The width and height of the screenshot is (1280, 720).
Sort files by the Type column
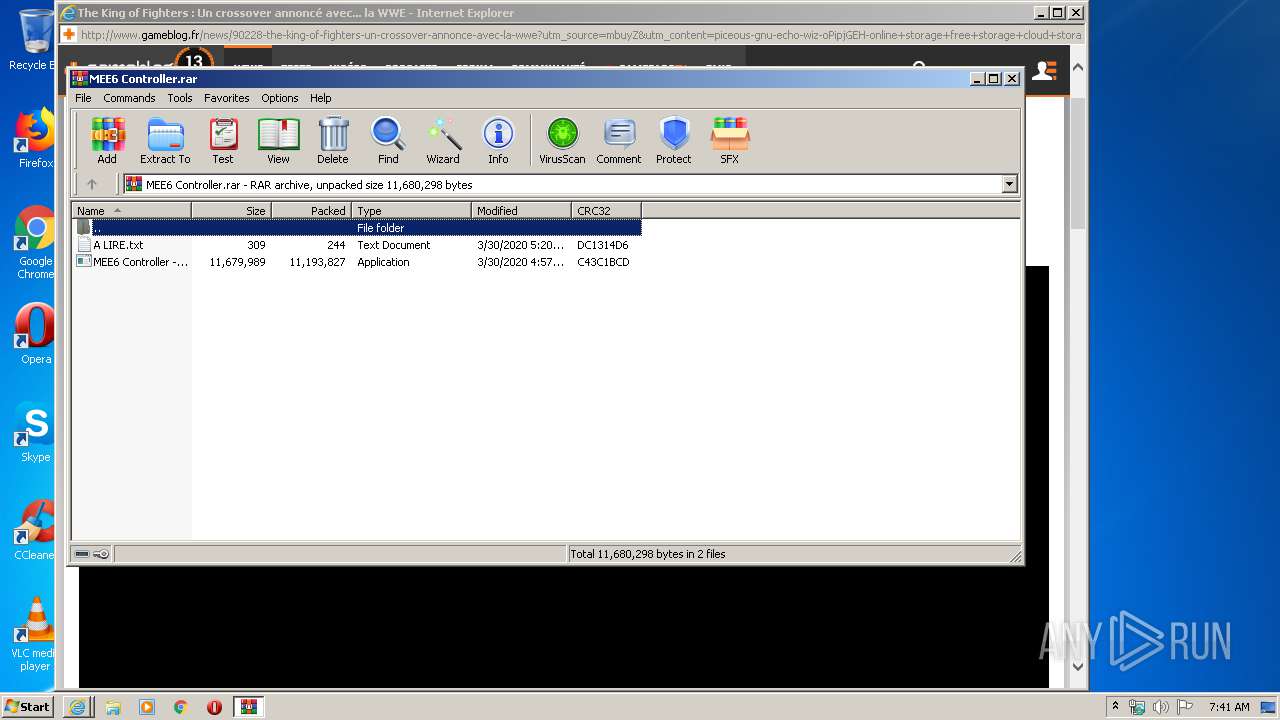point(411,211)
